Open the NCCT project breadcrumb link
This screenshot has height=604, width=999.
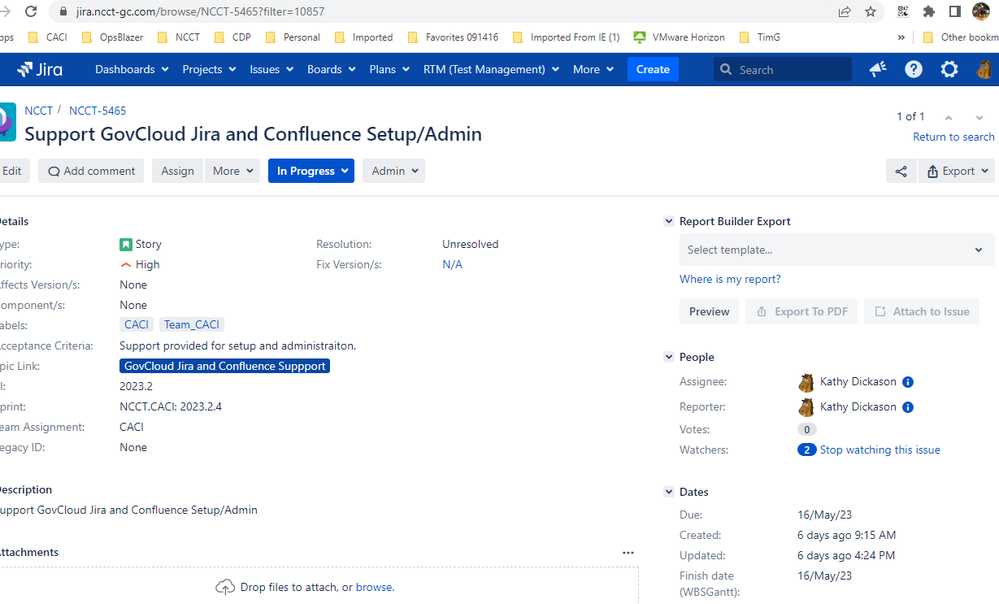[x=38, y=111]
